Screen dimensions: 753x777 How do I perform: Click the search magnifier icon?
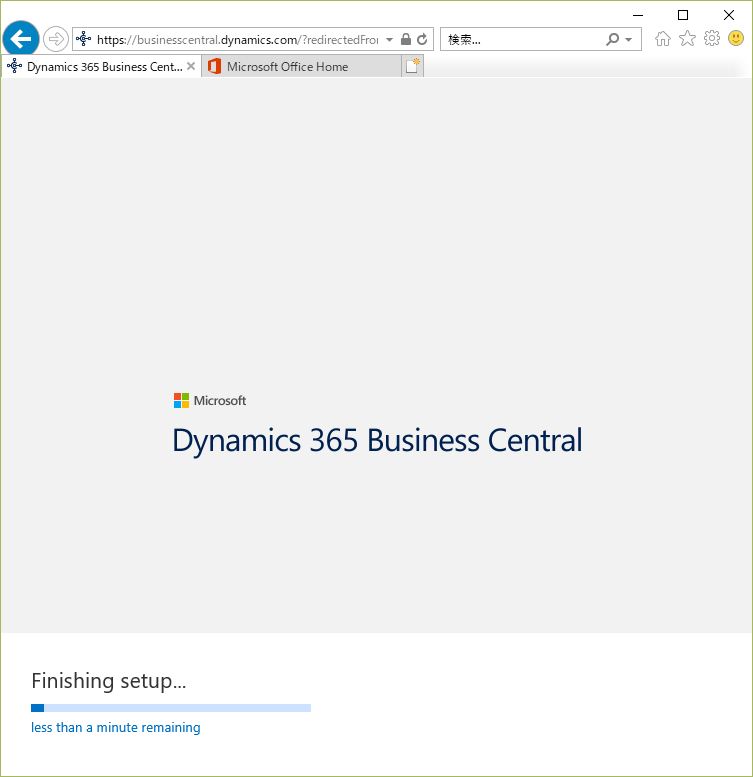click(x=613, y=39)
